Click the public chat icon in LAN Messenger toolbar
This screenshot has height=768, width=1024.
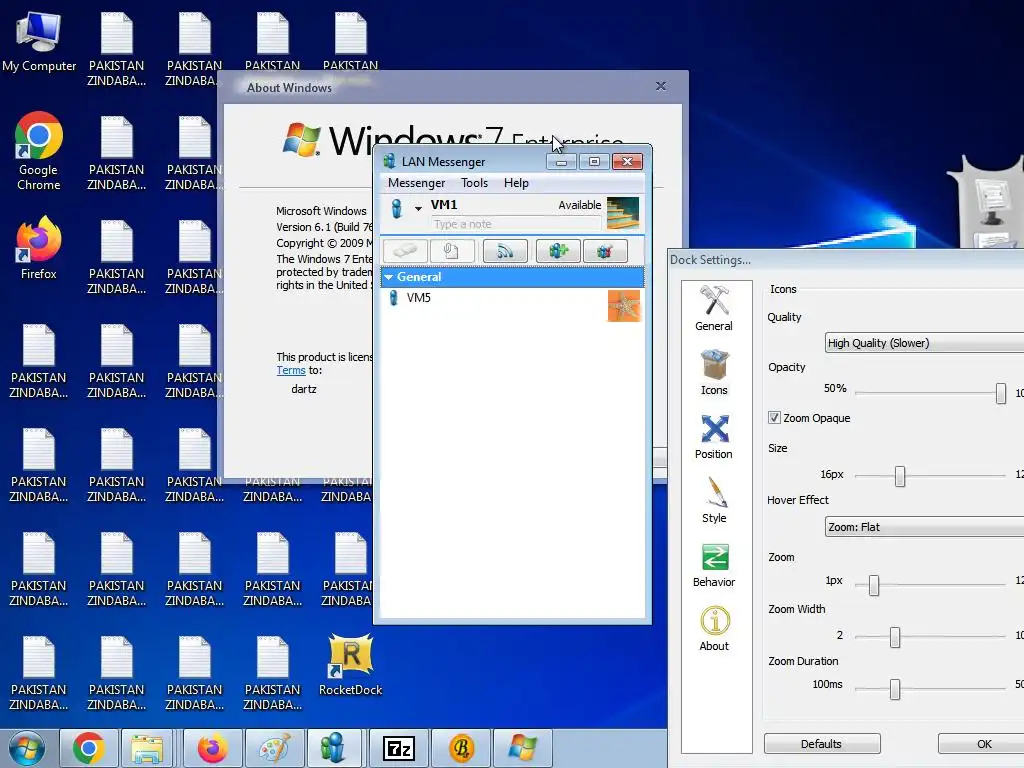tap(605, 251)
